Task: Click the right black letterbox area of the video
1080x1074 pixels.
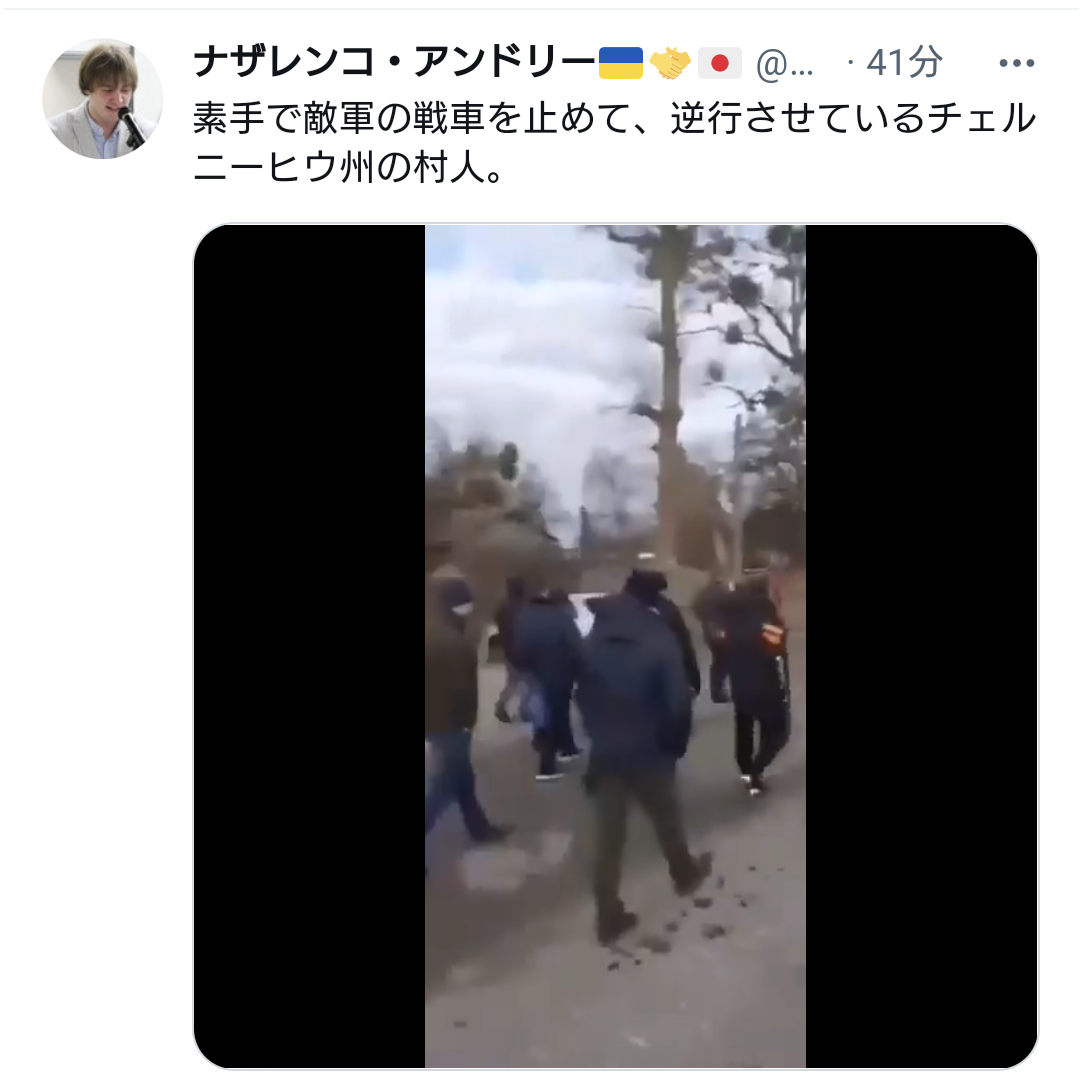Action: pos(922,646)
